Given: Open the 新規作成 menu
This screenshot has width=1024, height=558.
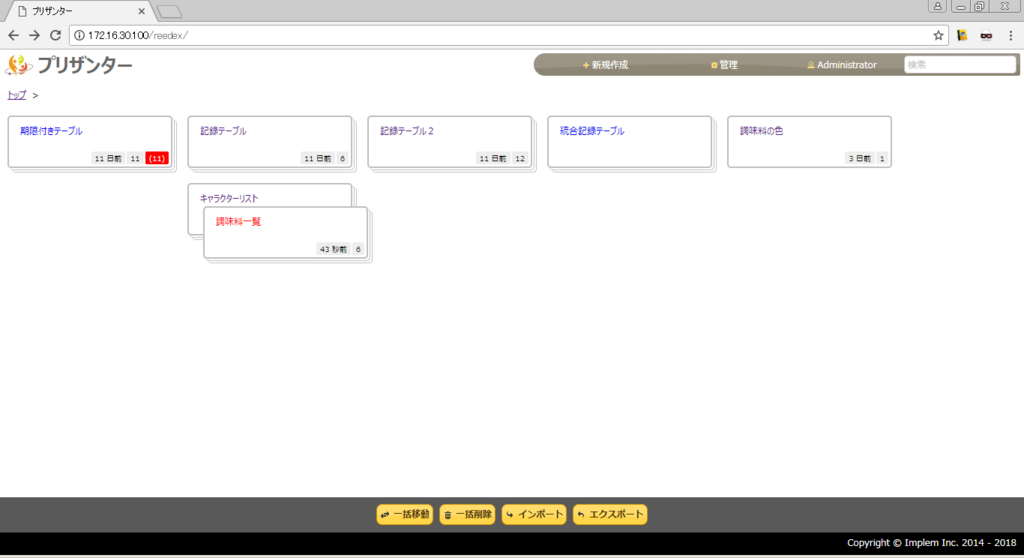Looking at the screenshot, I should coord(605,65).
